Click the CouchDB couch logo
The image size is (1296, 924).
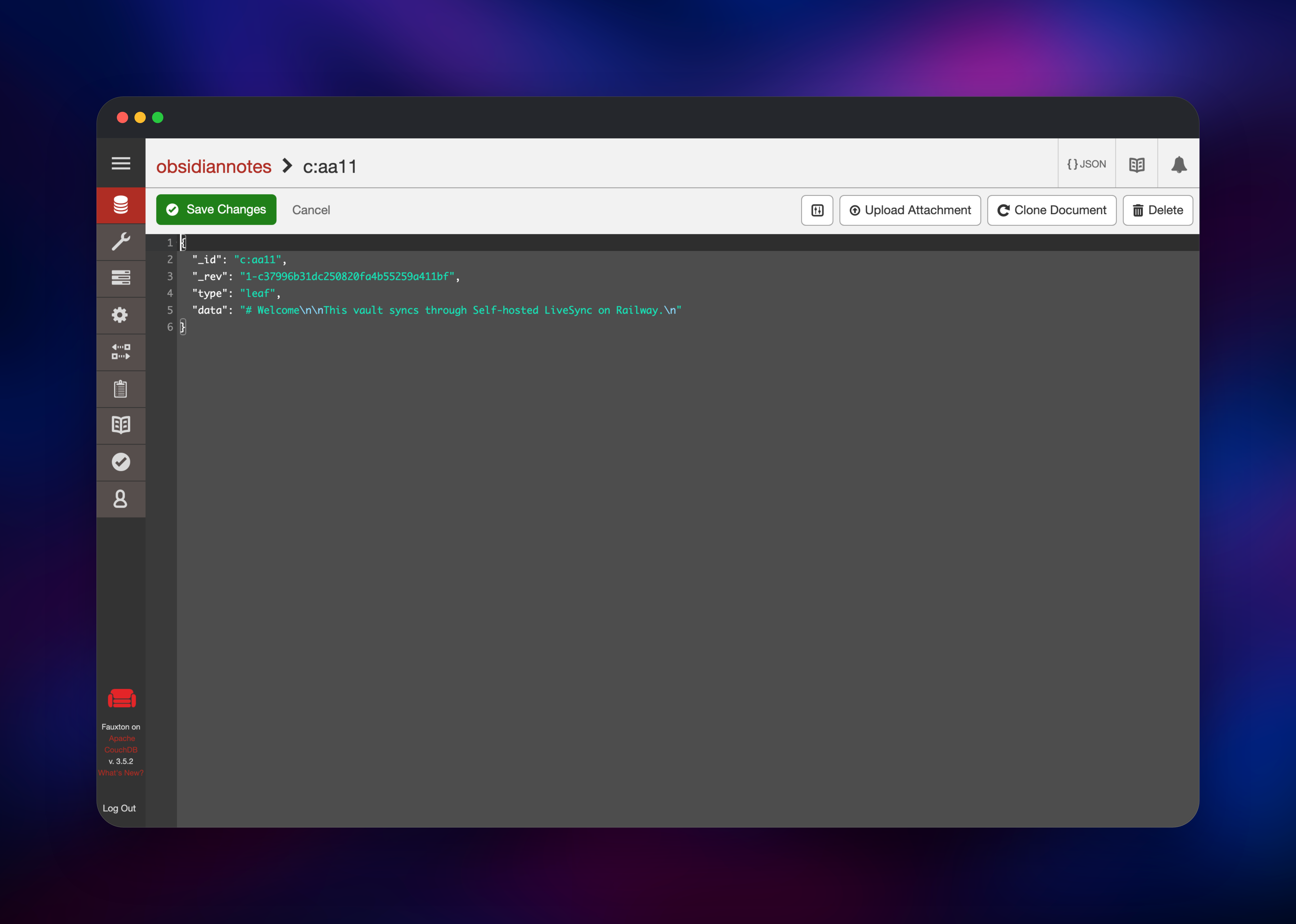click(x=122, y=698)
